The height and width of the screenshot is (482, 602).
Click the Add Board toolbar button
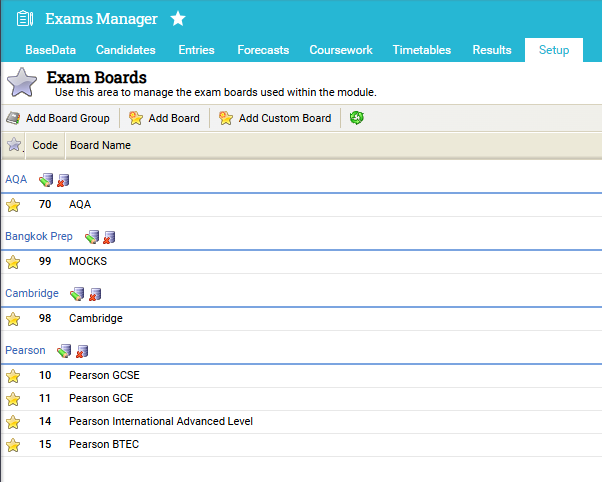(164, 118)
